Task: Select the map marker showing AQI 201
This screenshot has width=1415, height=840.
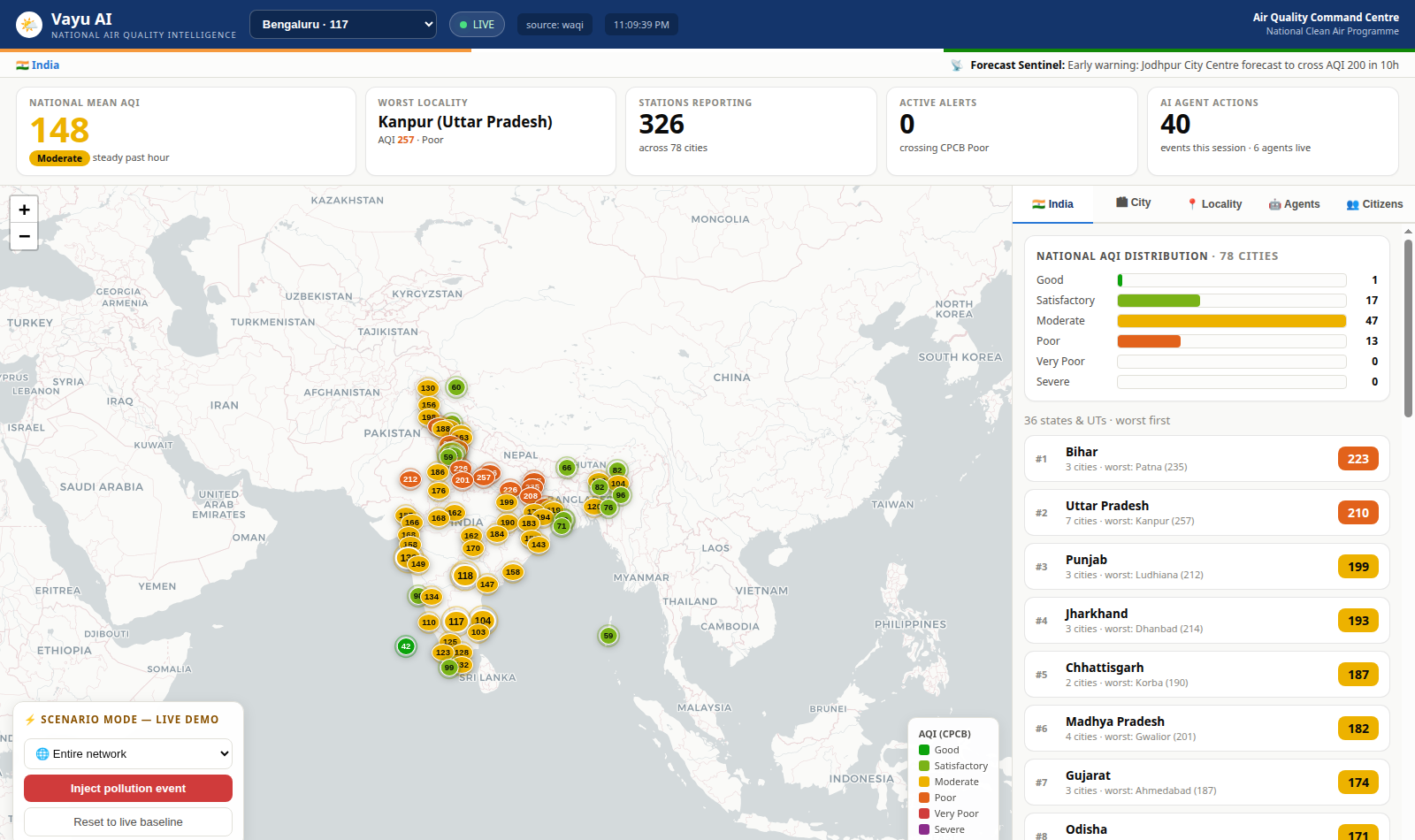Action: click(463, 480)
